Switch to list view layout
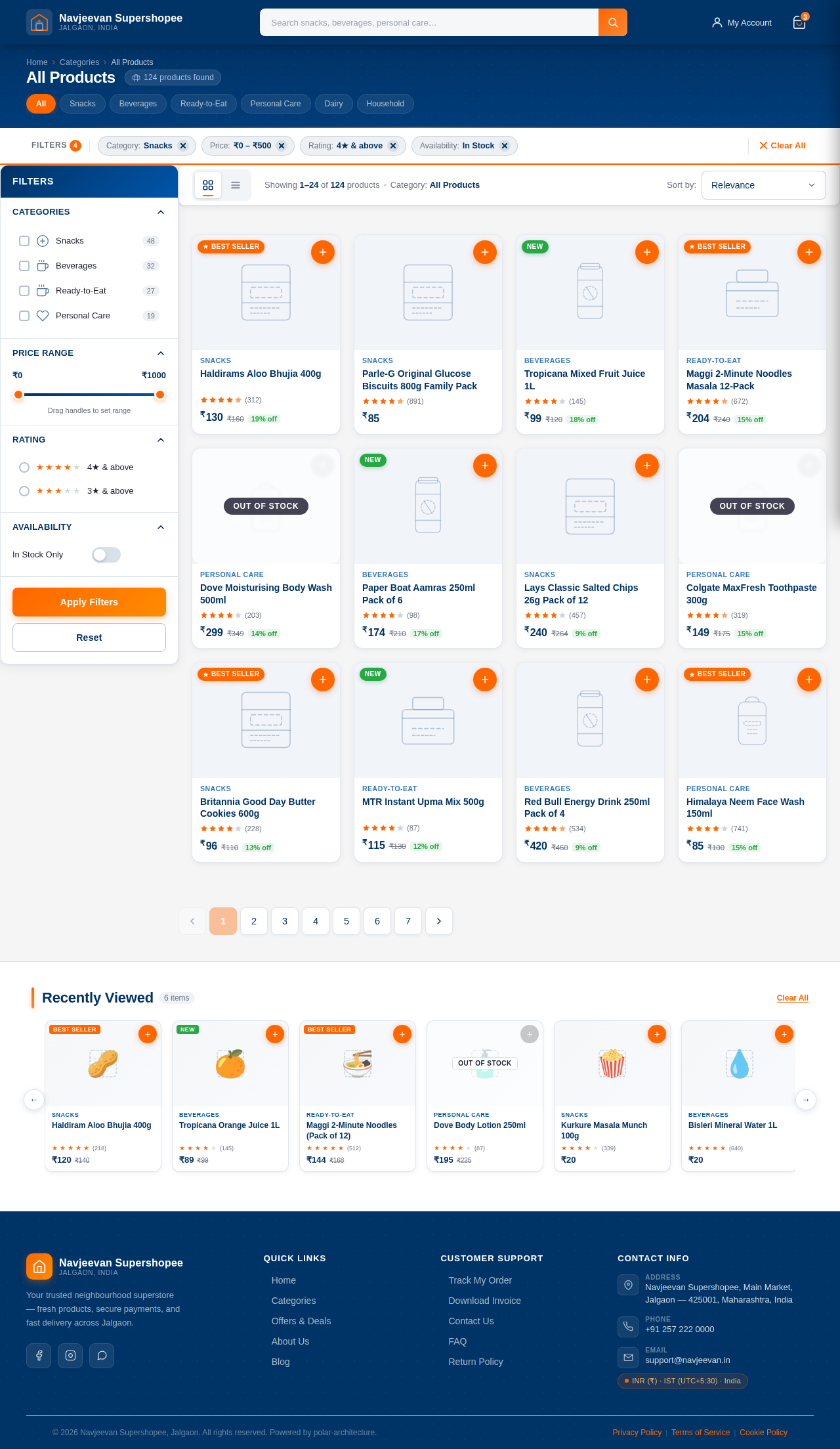 coord(236,185)
